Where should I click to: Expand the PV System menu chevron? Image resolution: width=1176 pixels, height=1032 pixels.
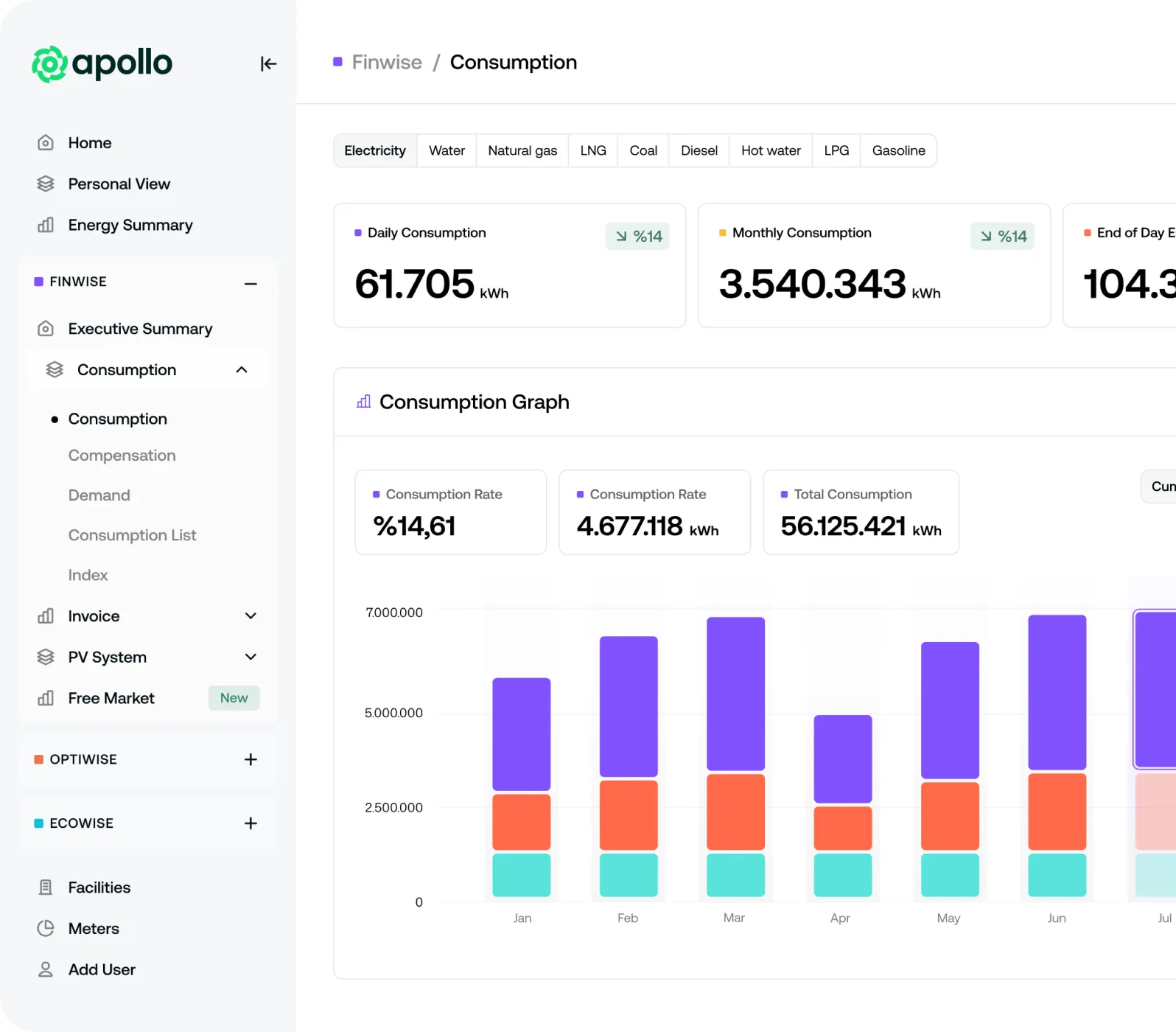click(x=251, y=658)
